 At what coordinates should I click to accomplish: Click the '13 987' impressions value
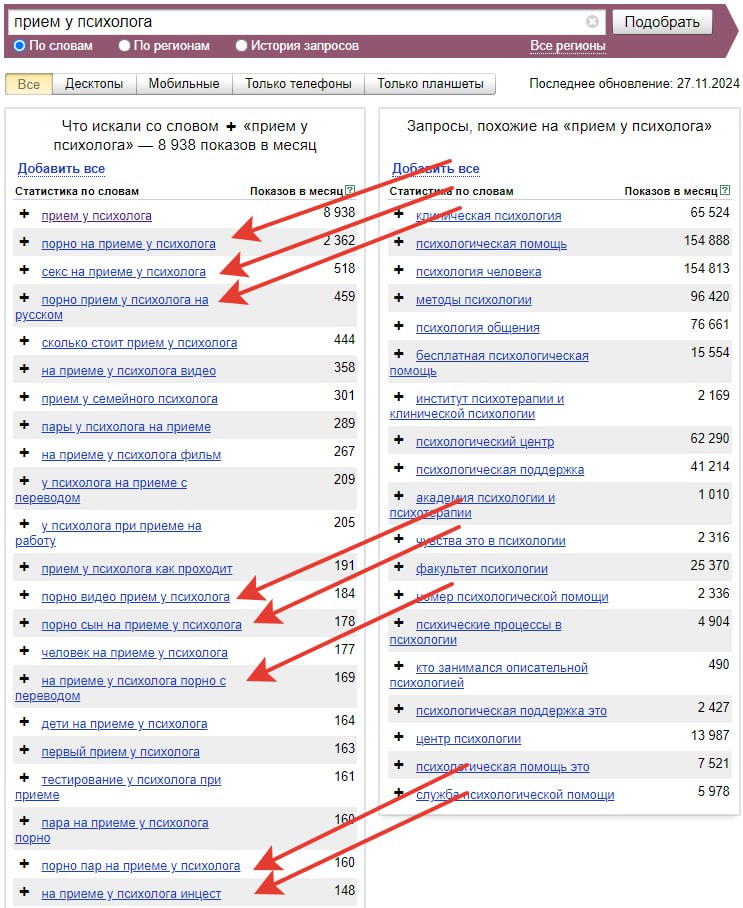point(709,735)
